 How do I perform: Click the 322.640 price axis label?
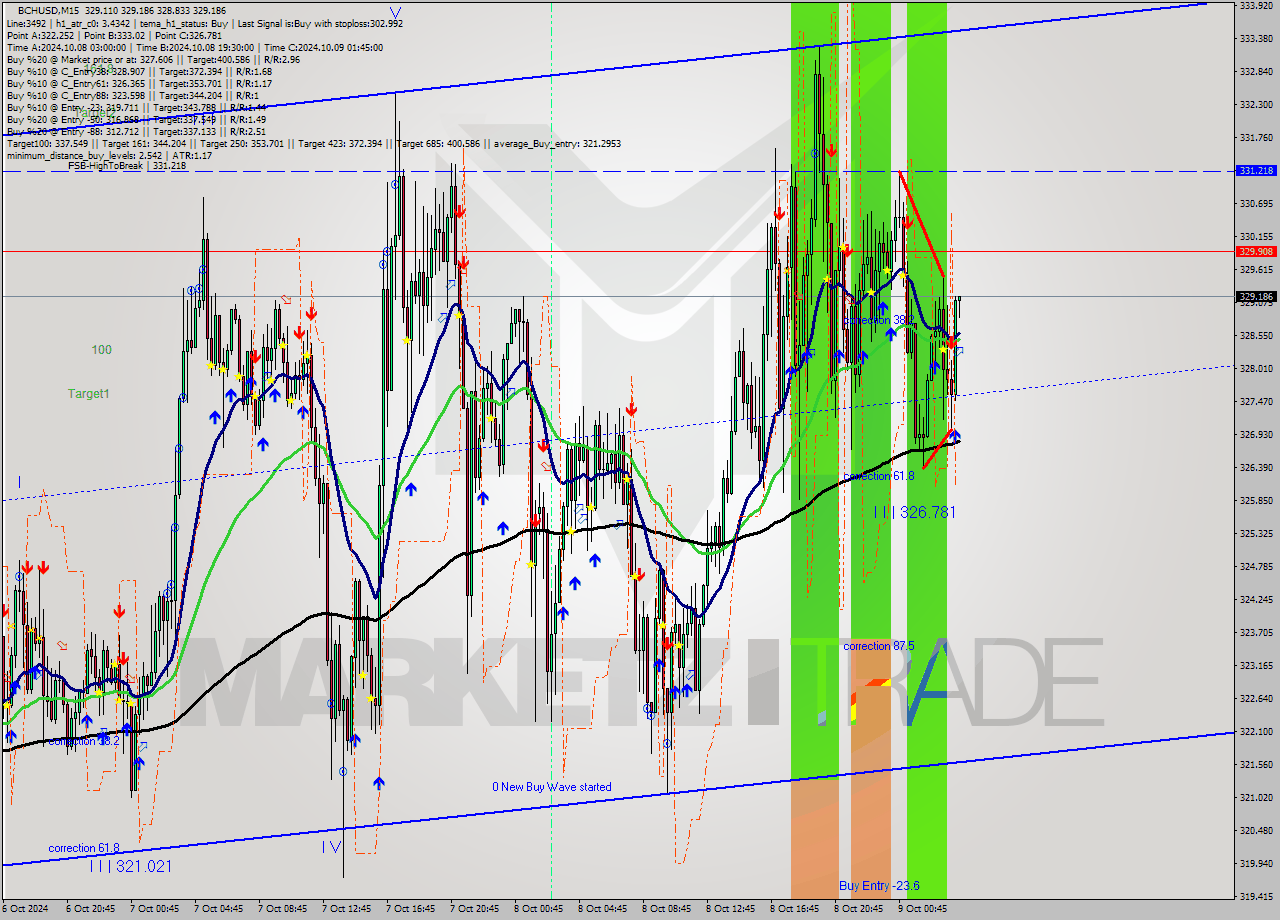tap(1256, 698)
